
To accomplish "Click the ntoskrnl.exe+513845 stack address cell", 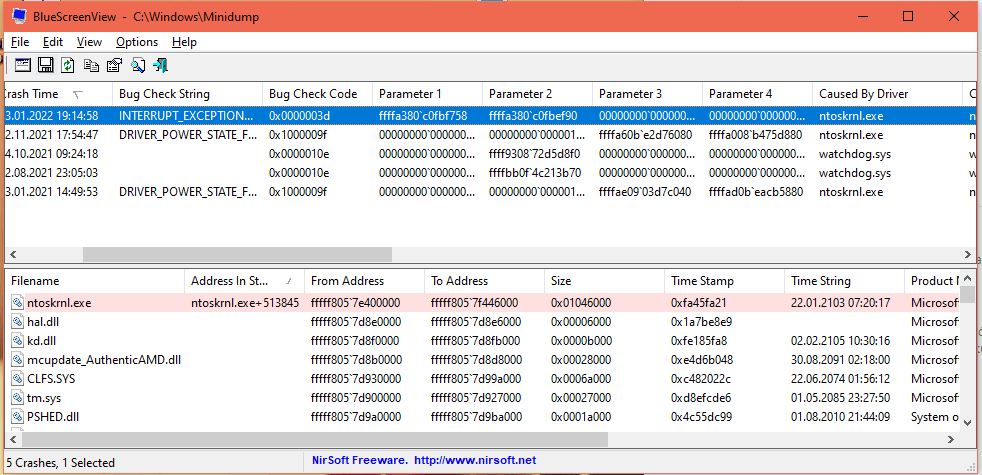I will point(244,303).
